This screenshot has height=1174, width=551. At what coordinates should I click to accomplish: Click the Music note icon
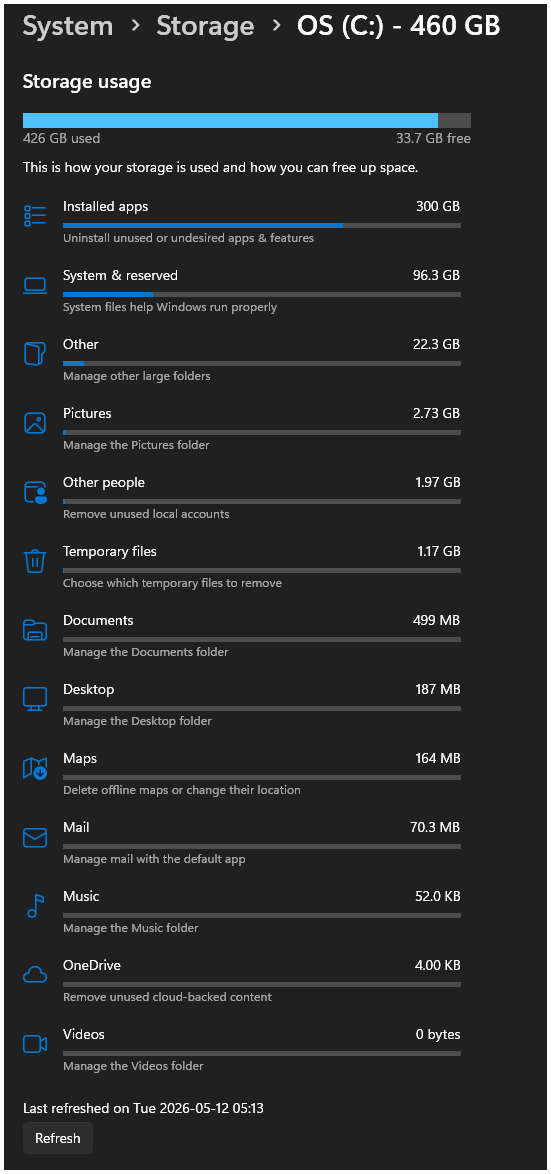(x=35, y=906)
